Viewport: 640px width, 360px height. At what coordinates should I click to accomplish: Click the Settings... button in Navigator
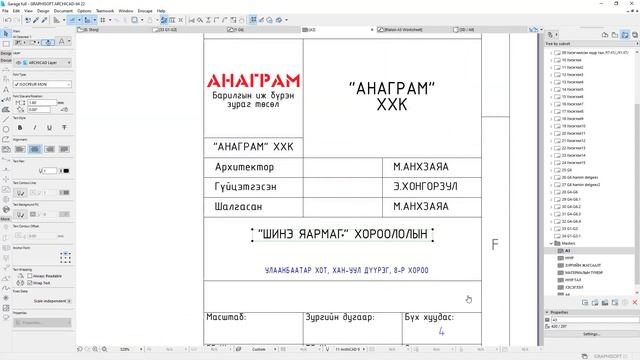[x=591, y=334]
